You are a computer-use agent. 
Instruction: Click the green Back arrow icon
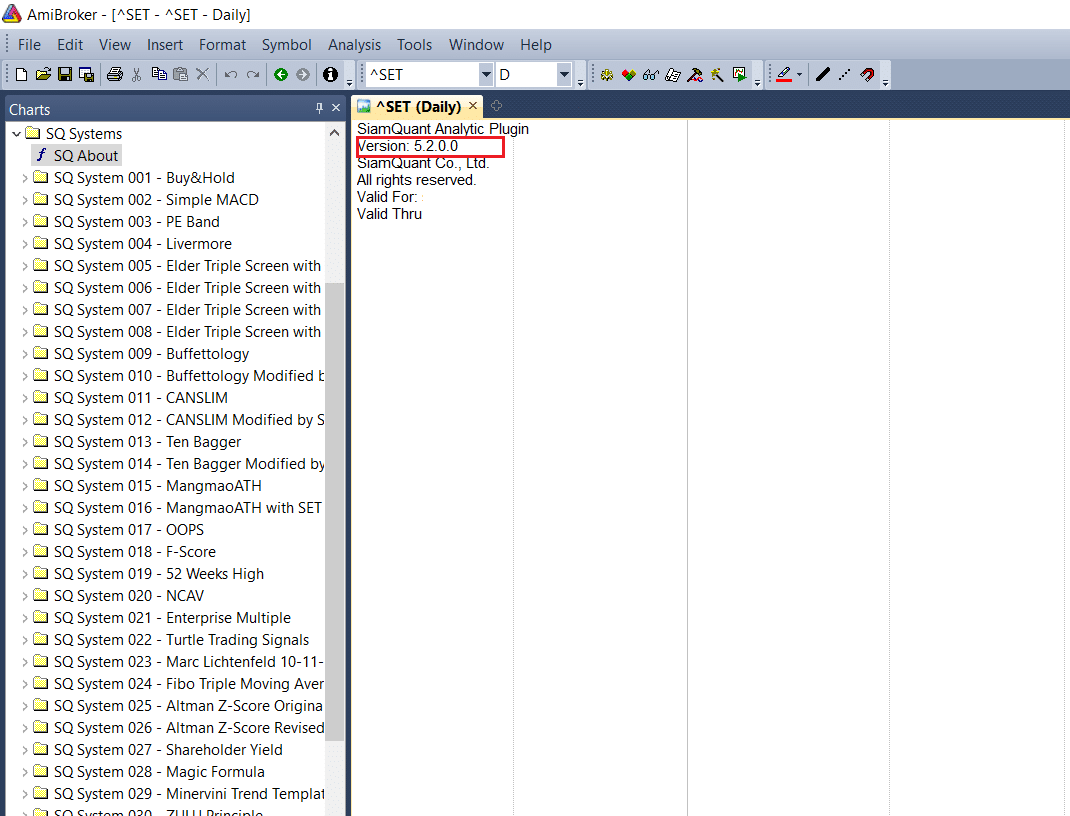tap(281, 75)
